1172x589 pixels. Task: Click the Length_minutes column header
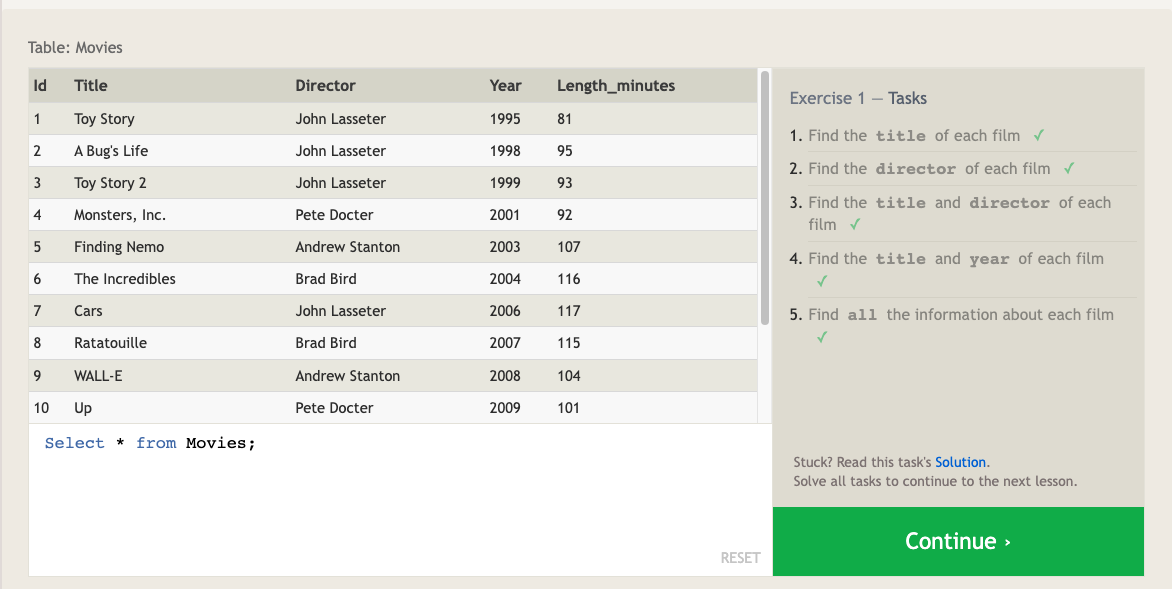(616, 86)
